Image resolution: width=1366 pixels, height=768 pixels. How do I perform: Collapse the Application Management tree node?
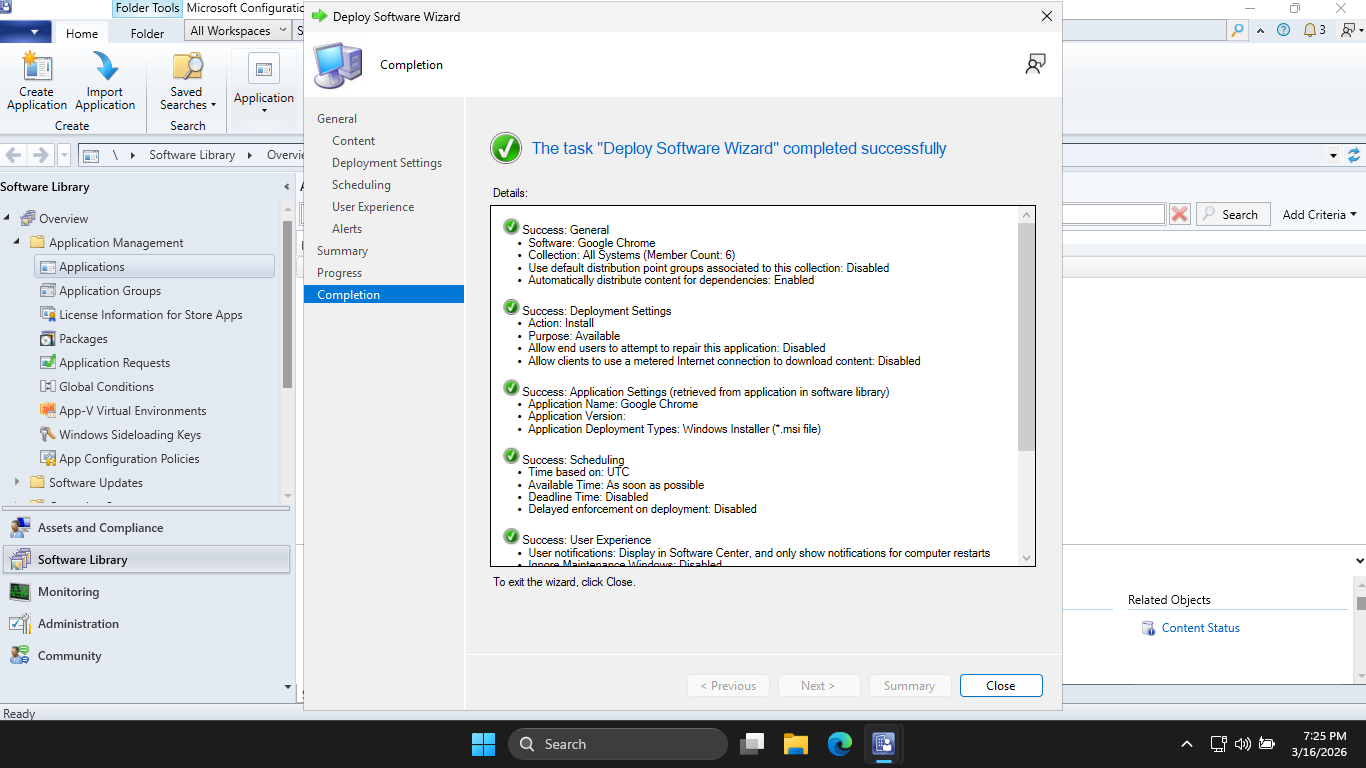tap(17, 243)
